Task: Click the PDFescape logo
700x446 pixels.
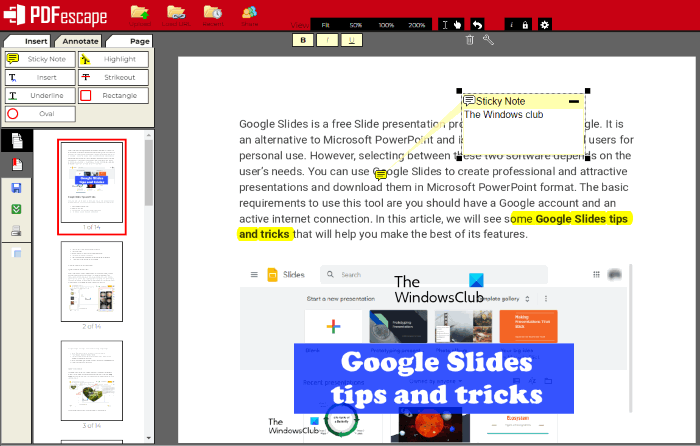Action: point(55,15)
